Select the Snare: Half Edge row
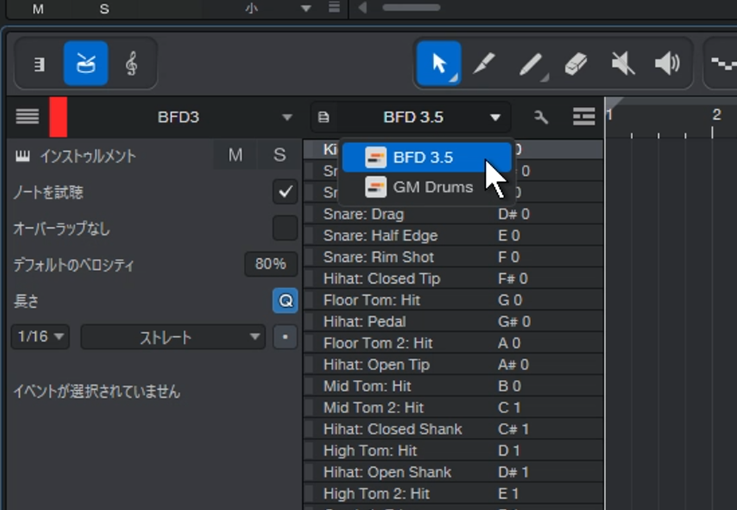The image size is (737, 510). (453, 235)
